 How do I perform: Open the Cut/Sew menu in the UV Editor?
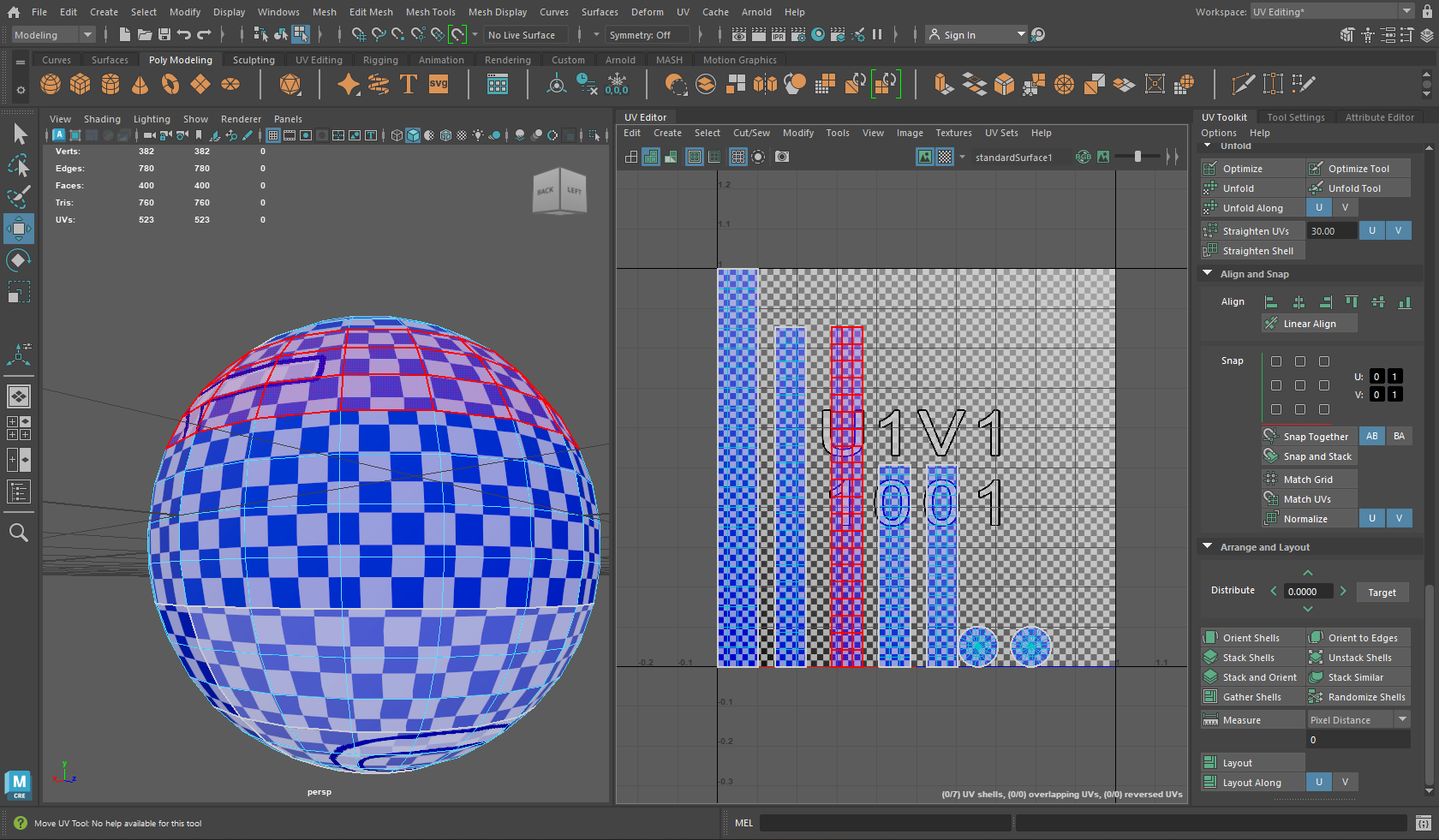pyautogui.click(x=750, y=133)
